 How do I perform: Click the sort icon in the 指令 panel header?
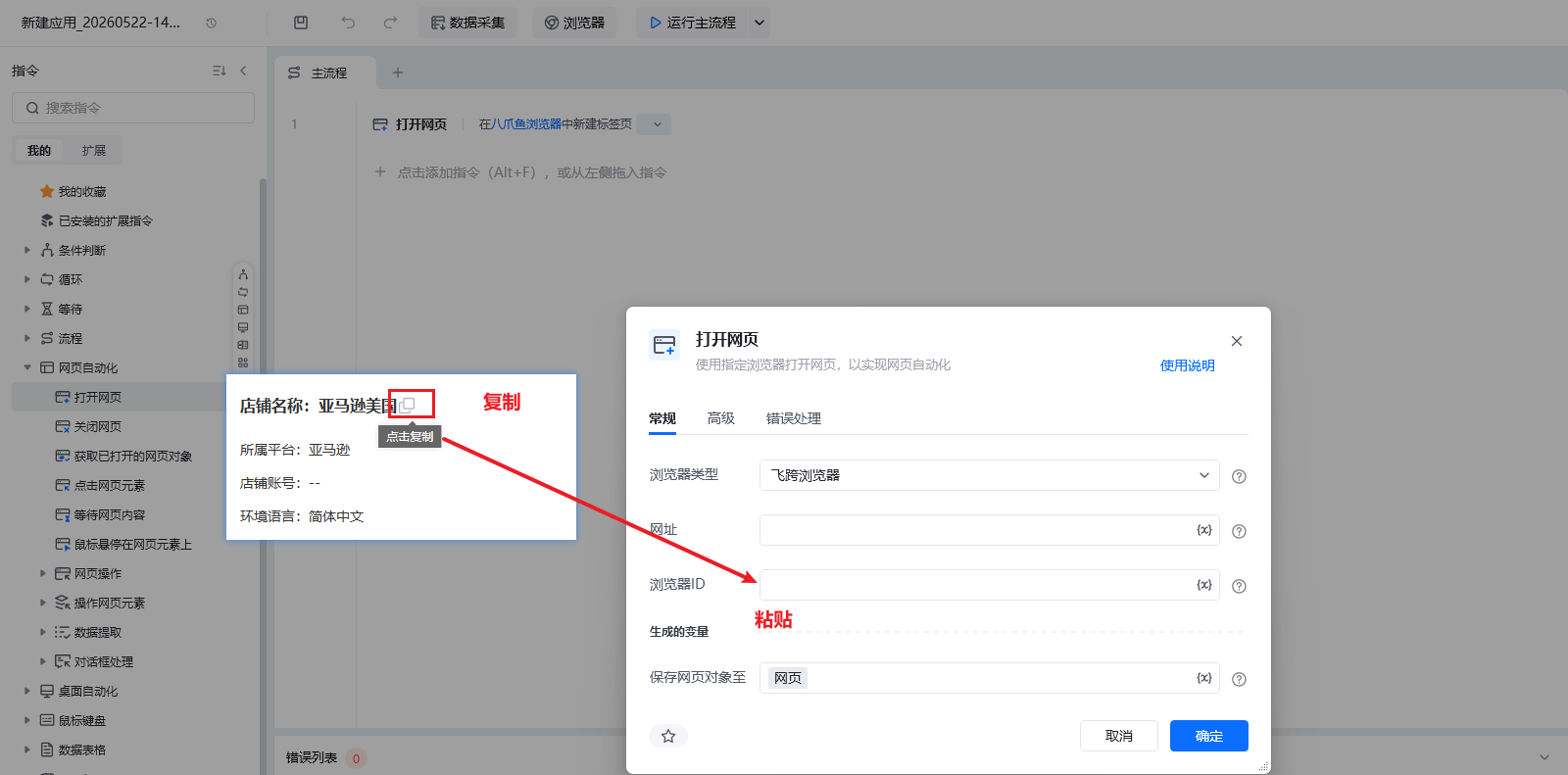(x=219, y=71)
